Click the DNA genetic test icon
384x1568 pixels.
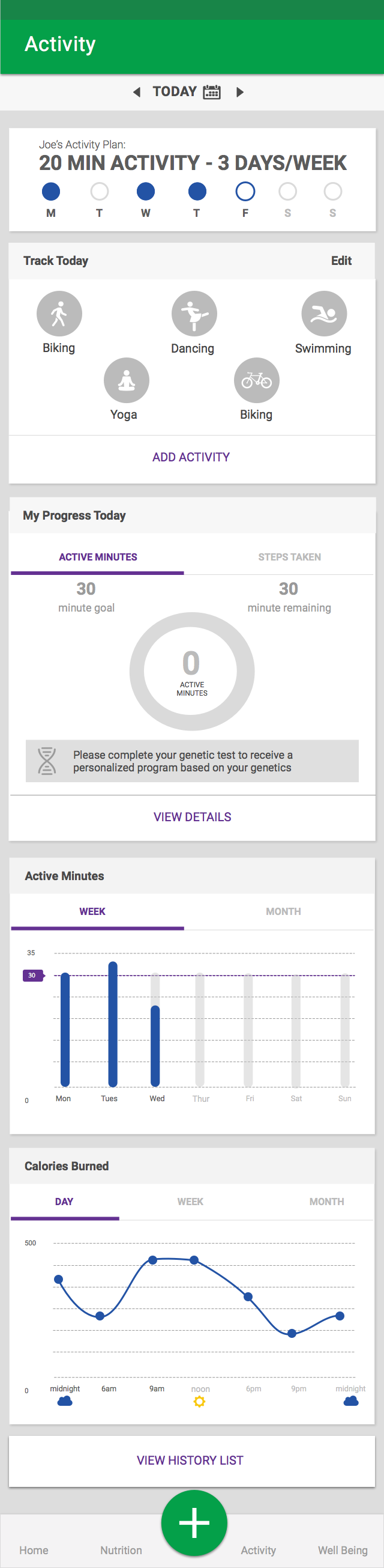point(47,761)
